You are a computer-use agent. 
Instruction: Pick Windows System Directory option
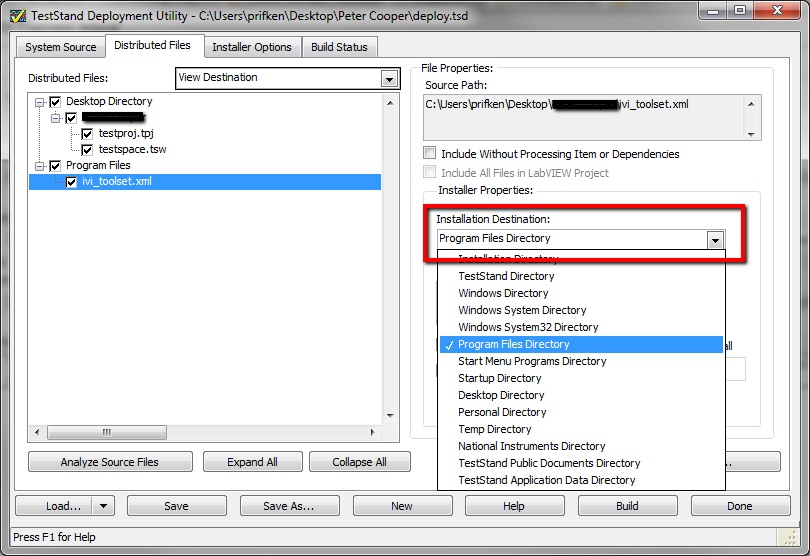click(x=581, y=310)
